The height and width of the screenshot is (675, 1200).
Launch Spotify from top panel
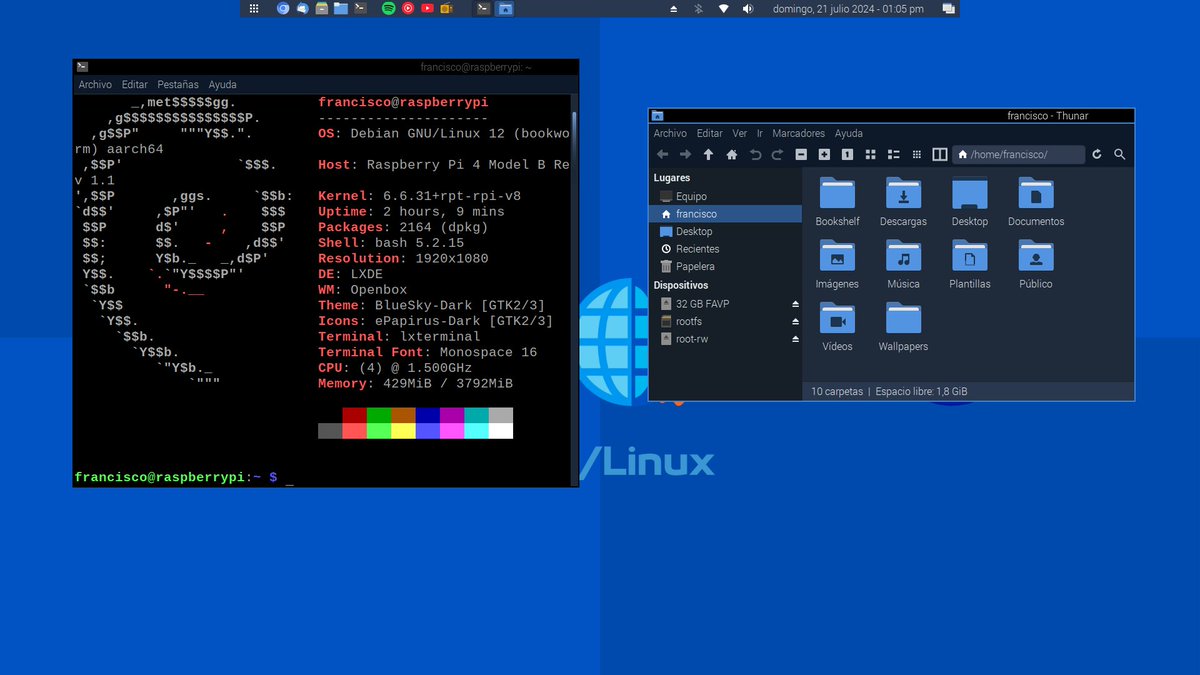pyautogui.click(x=389, y=8)
